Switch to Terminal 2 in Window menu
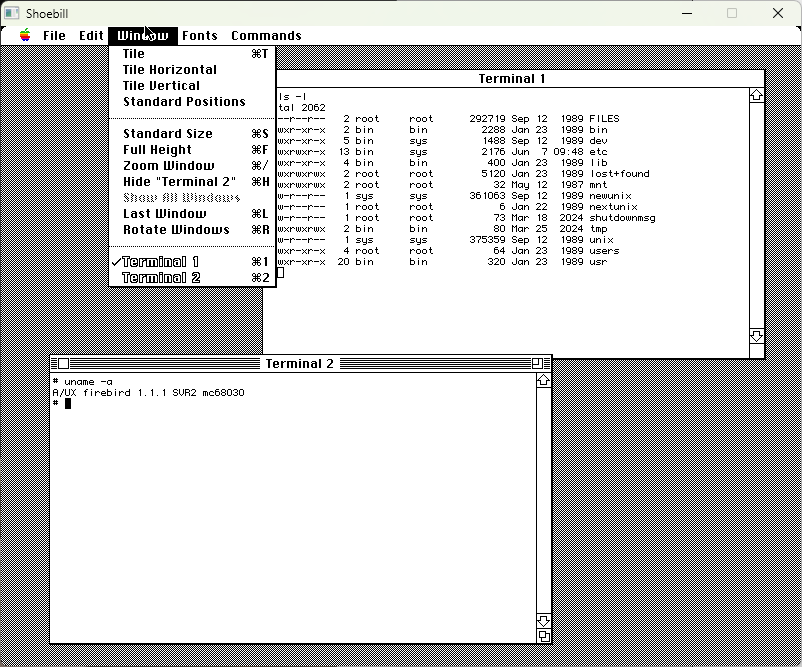802x667 pixels. [192, 278]
